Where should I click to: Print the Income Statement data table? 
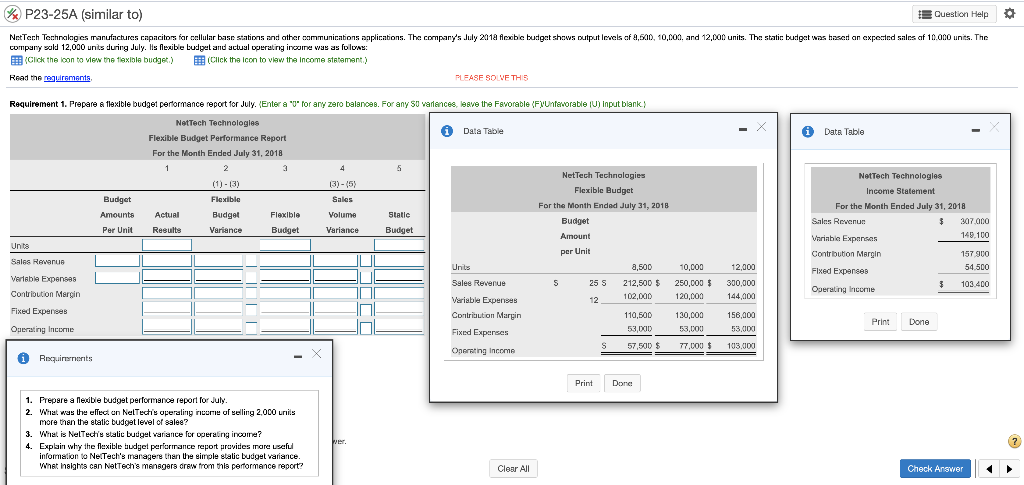pyautogui.click(x=880, y=321)
